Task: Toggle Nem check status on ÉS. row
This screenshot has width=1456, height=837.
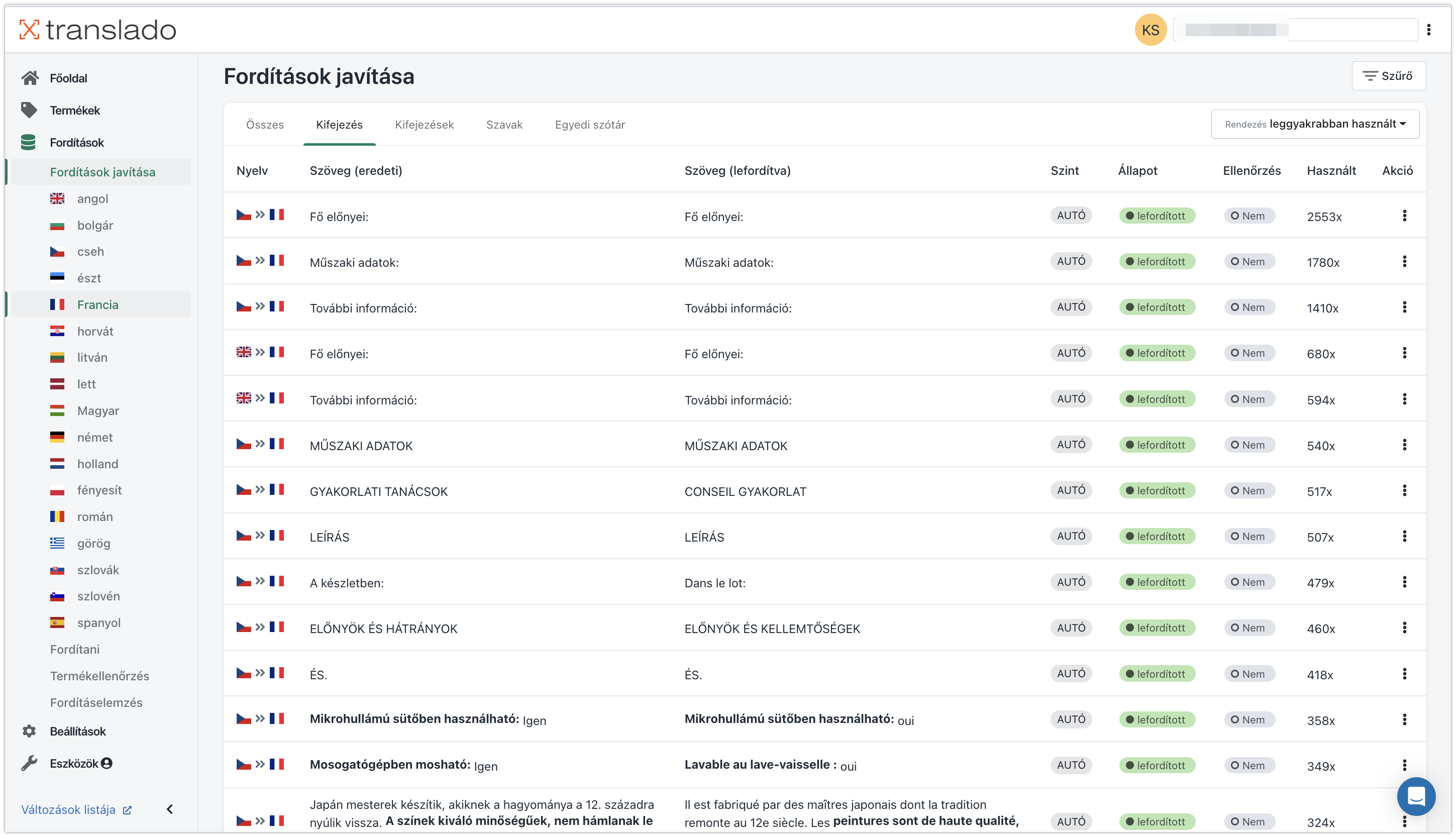Action: (1249, 674)
